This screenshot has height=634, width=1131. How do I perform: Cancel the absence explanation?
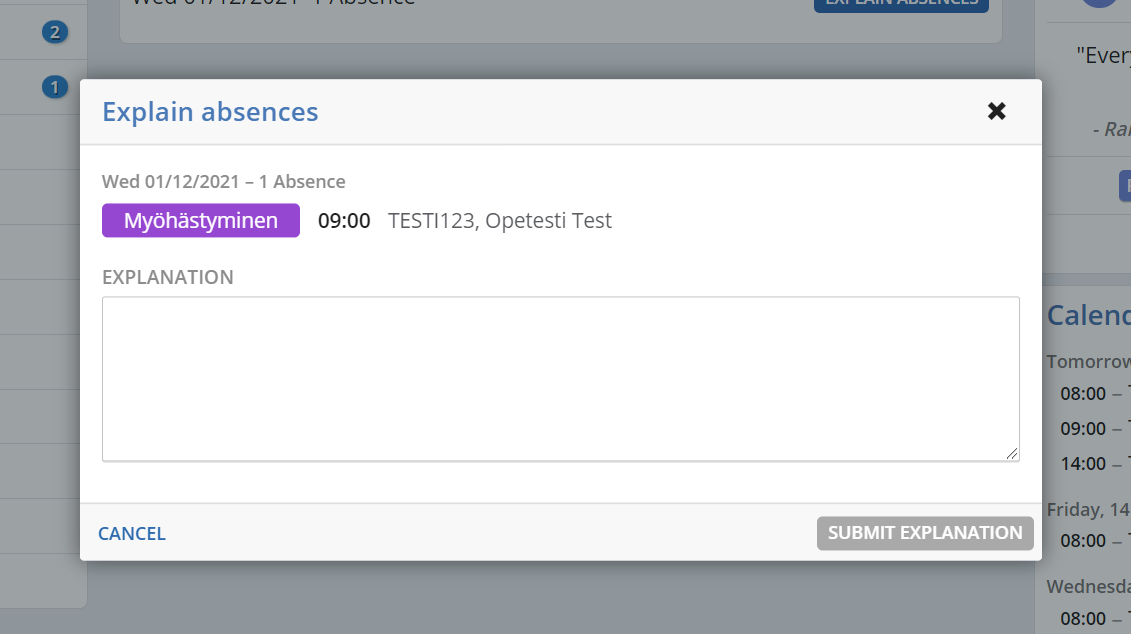(132, 534)
